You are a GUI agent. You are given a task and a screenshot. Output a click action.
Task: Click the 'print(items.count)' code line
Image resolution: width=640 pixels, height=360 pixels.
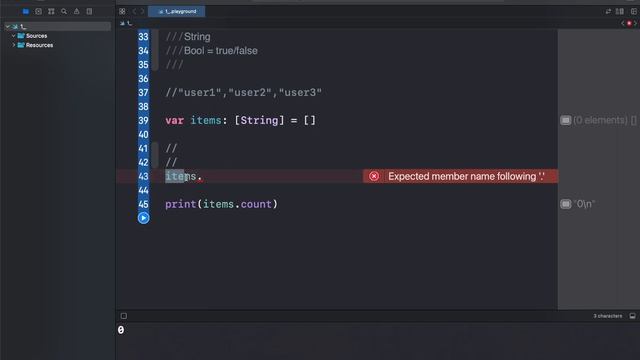(221, 204)
